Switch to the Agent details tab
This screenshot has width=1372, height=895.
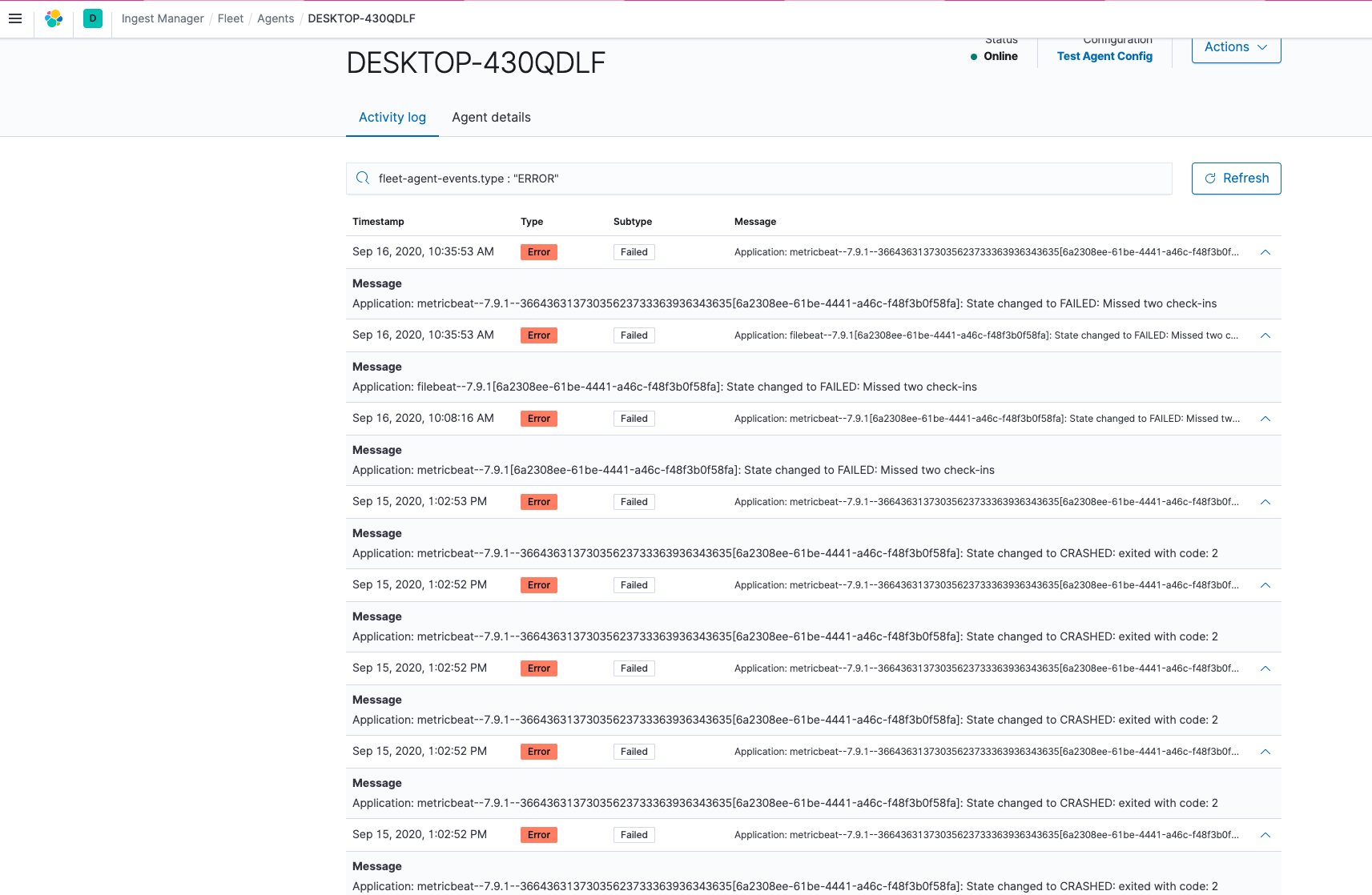click(491, 117)
